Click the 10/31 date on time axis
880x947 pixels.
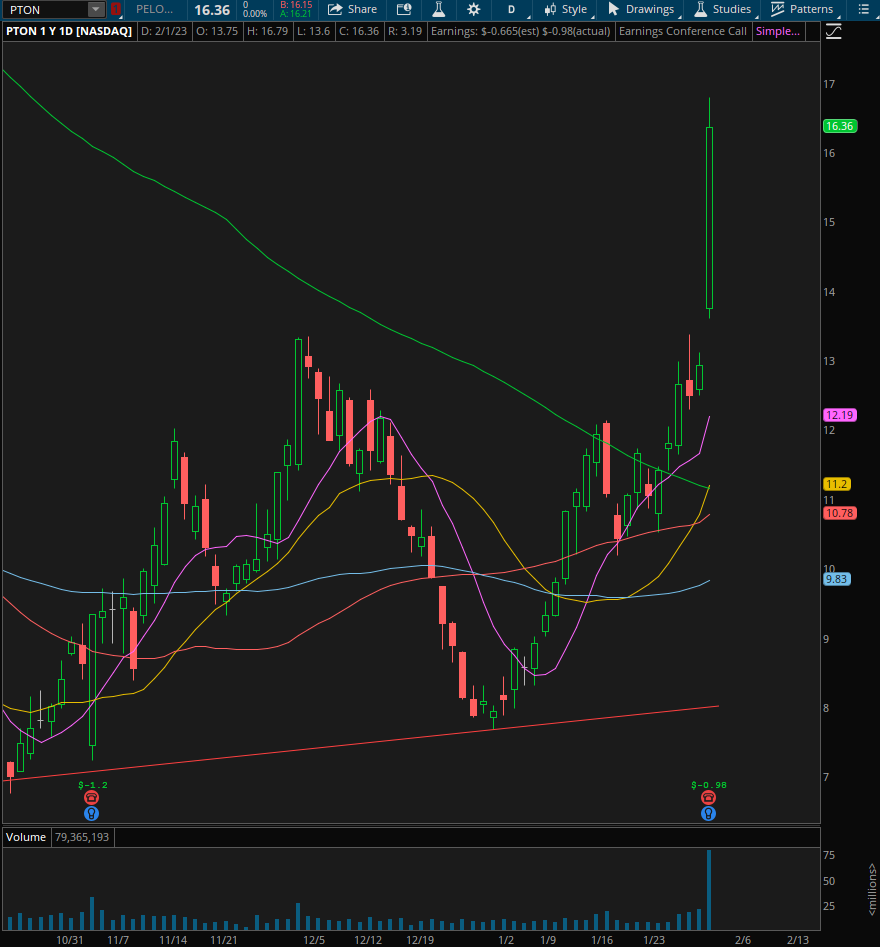[69, 940]
